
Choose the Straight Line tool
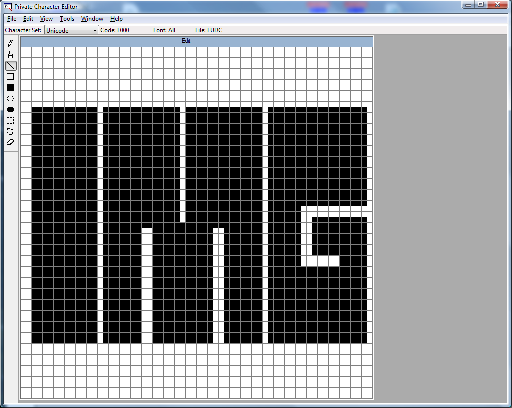[x=11, y=66]
